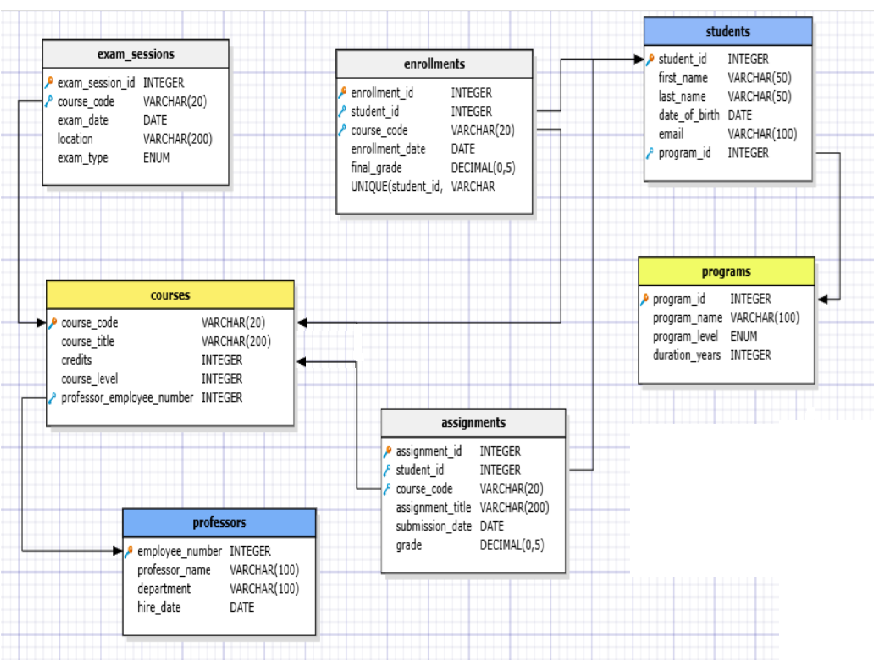Click the key icon beside students' student_id
This screenshot has height=660, width=874.
tap(650, 59)
